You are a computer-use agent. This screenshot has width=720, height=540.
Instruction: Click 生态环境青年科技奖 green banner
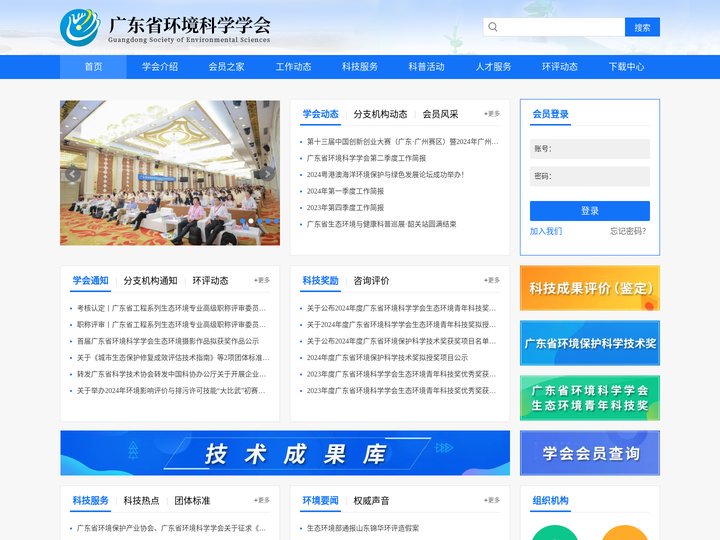(590, 398)
